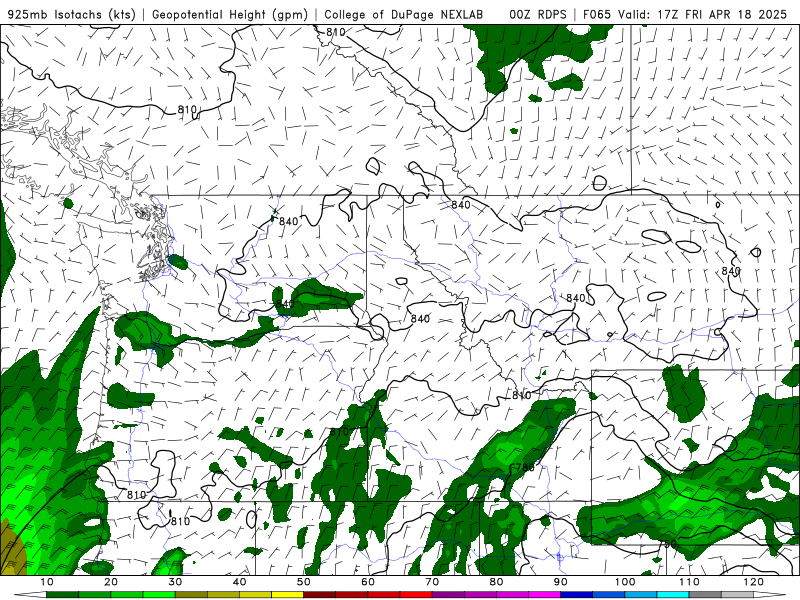Click the '750' height contour label
Viewport: 800px width, 600px height.
[668, 544]
